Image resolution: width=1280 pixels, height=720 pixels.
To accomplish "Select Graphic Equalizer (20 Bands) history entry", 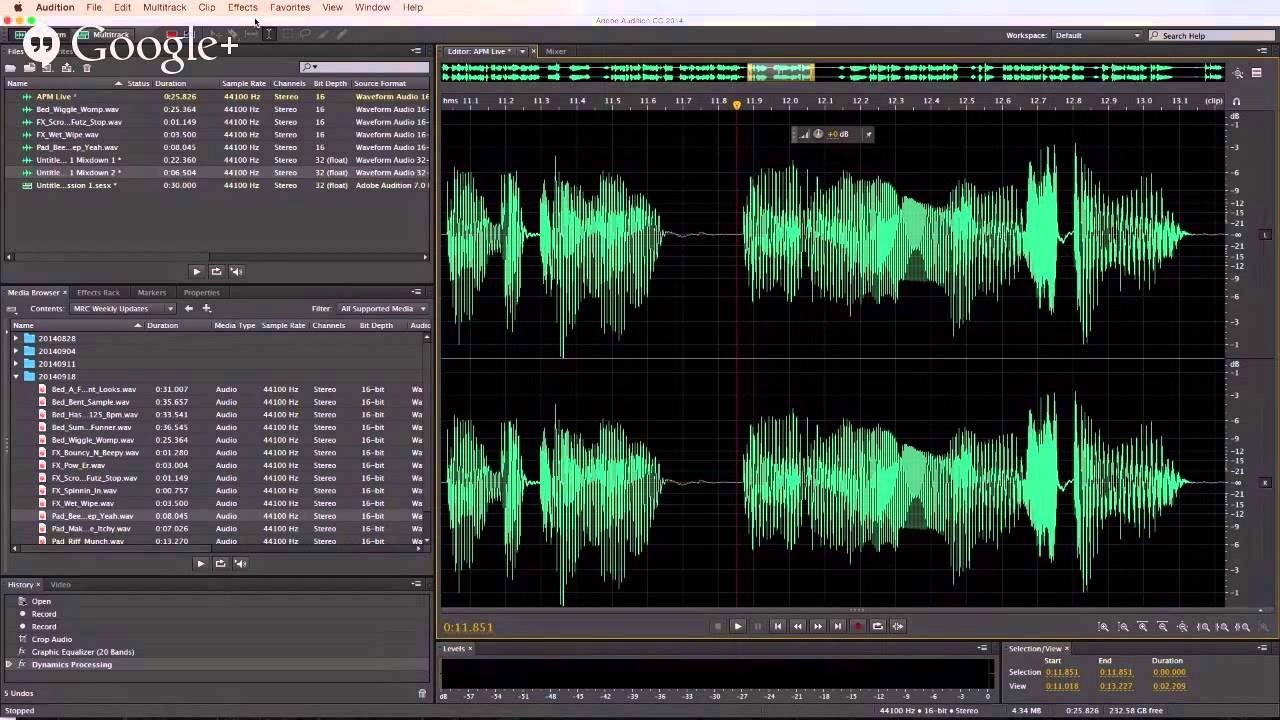I will [83, 652].
